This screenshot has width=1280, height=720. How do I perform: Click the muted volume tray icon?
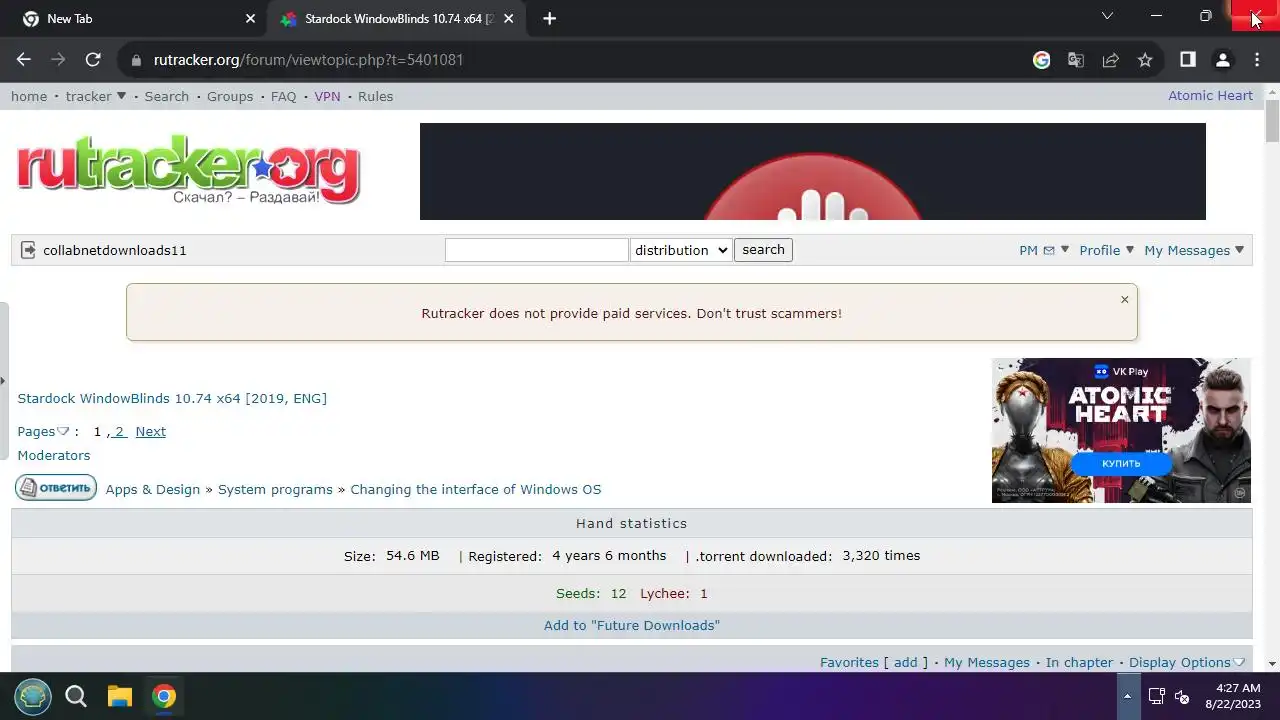coord(1182,696)
